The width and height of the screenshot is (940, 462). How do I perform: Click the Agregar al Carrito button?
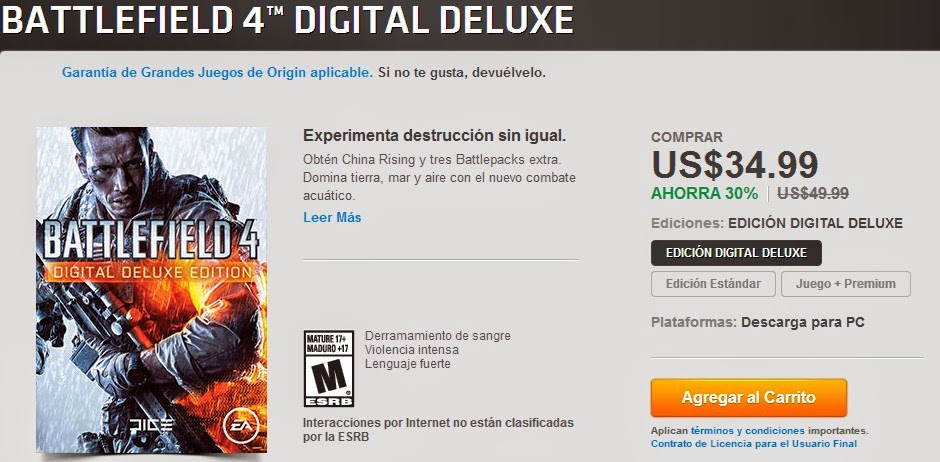749,397
